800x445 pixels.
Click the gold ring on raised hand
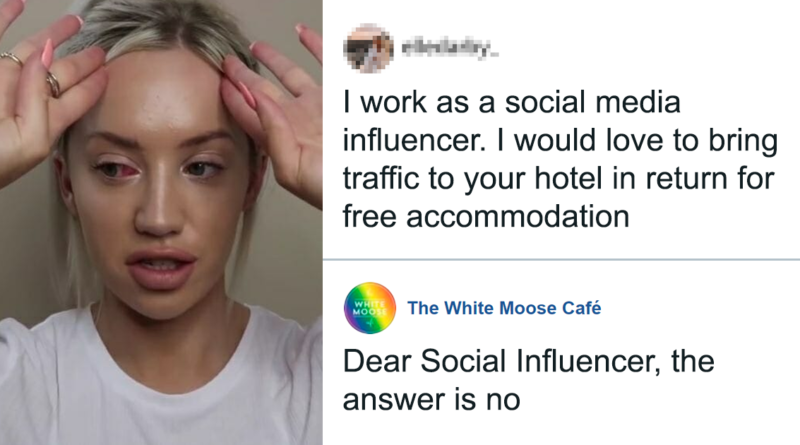pyautogui.click(x=53, y=84)
